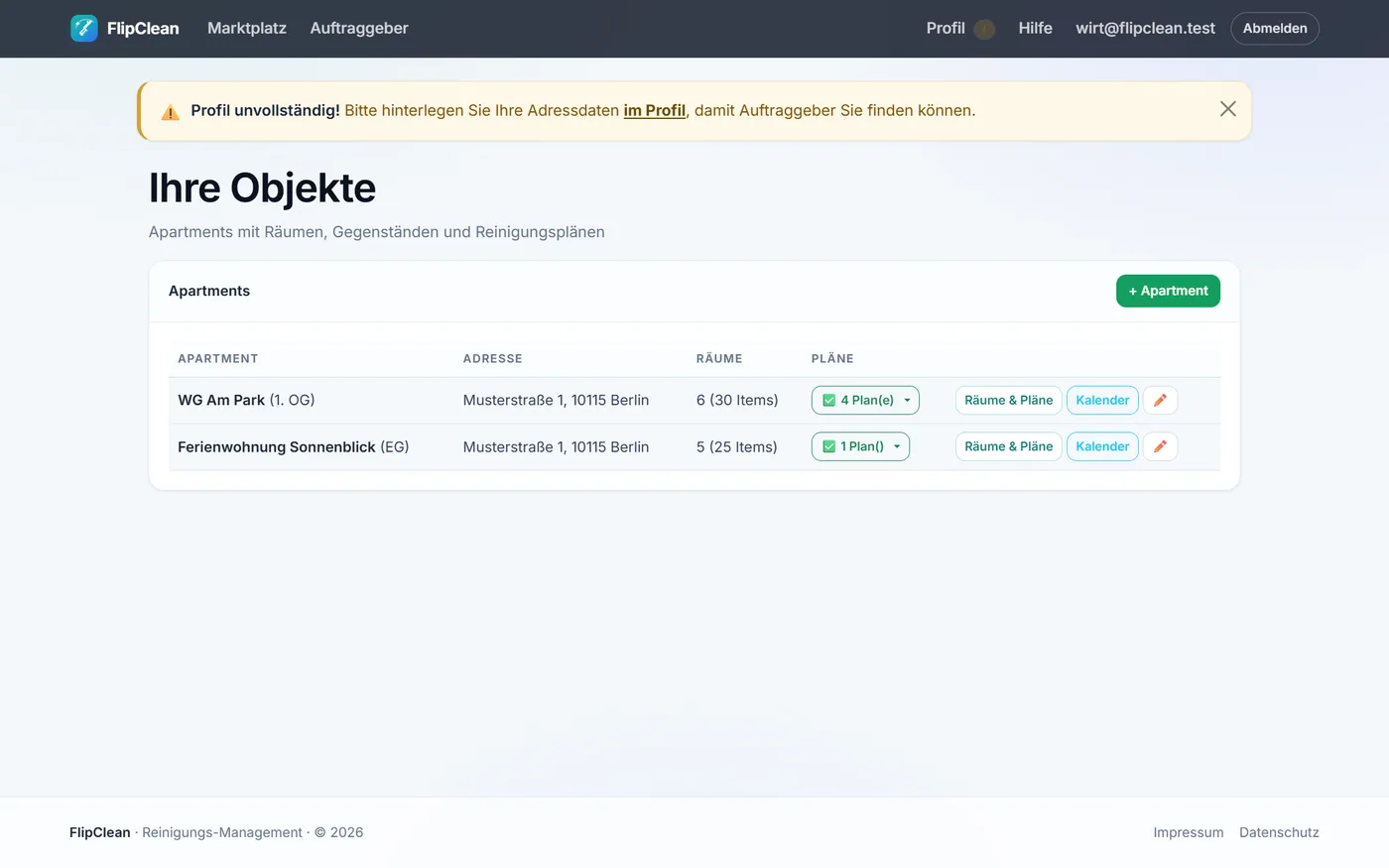Open the Datenschutz footer link
Screen dimensions: 1389x868
point(1279,832)
